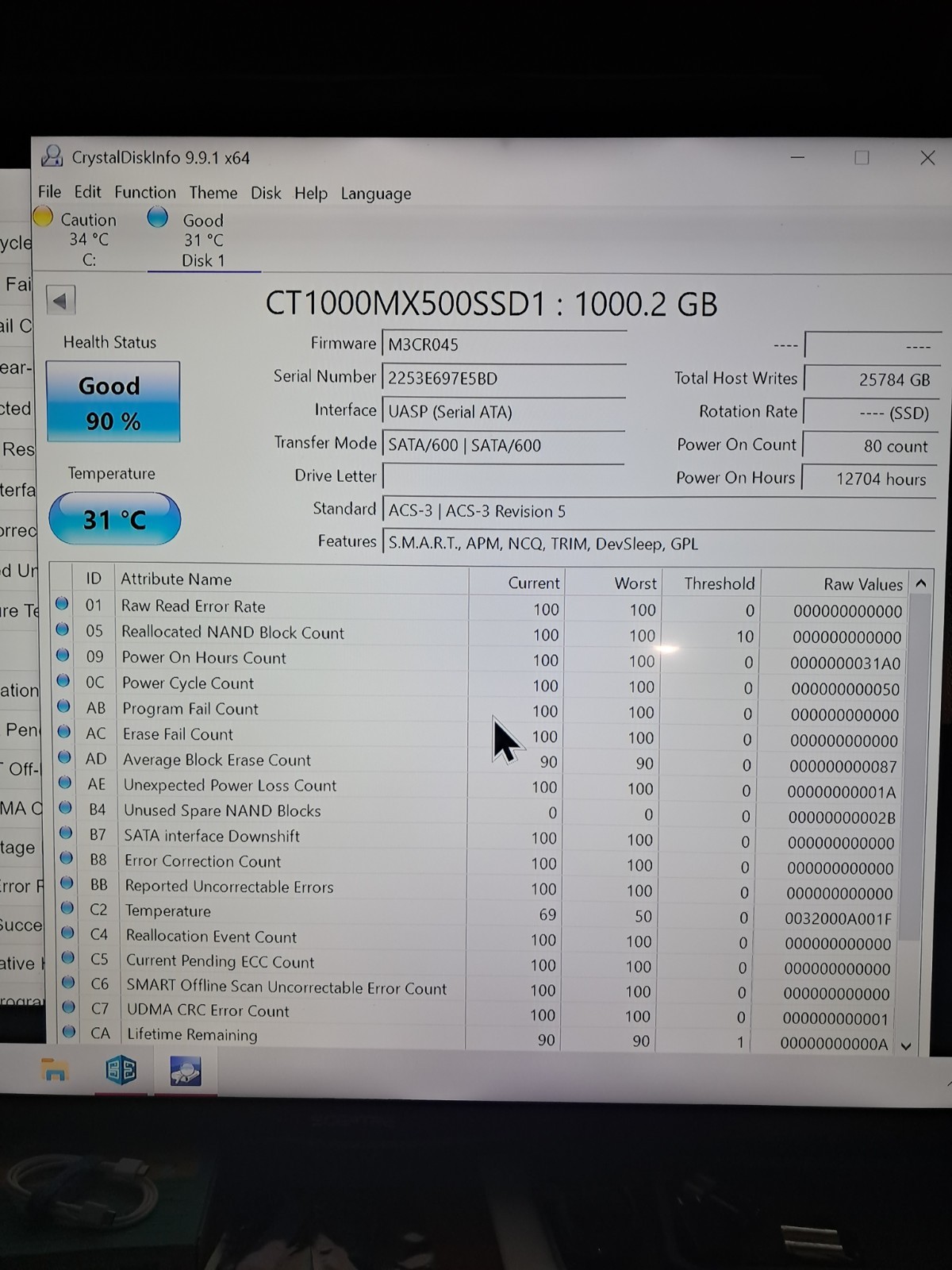Screen dimensions: 952x1270
Task: Click the scroll down arrow of attribute list
Action: coord(906,1046)
